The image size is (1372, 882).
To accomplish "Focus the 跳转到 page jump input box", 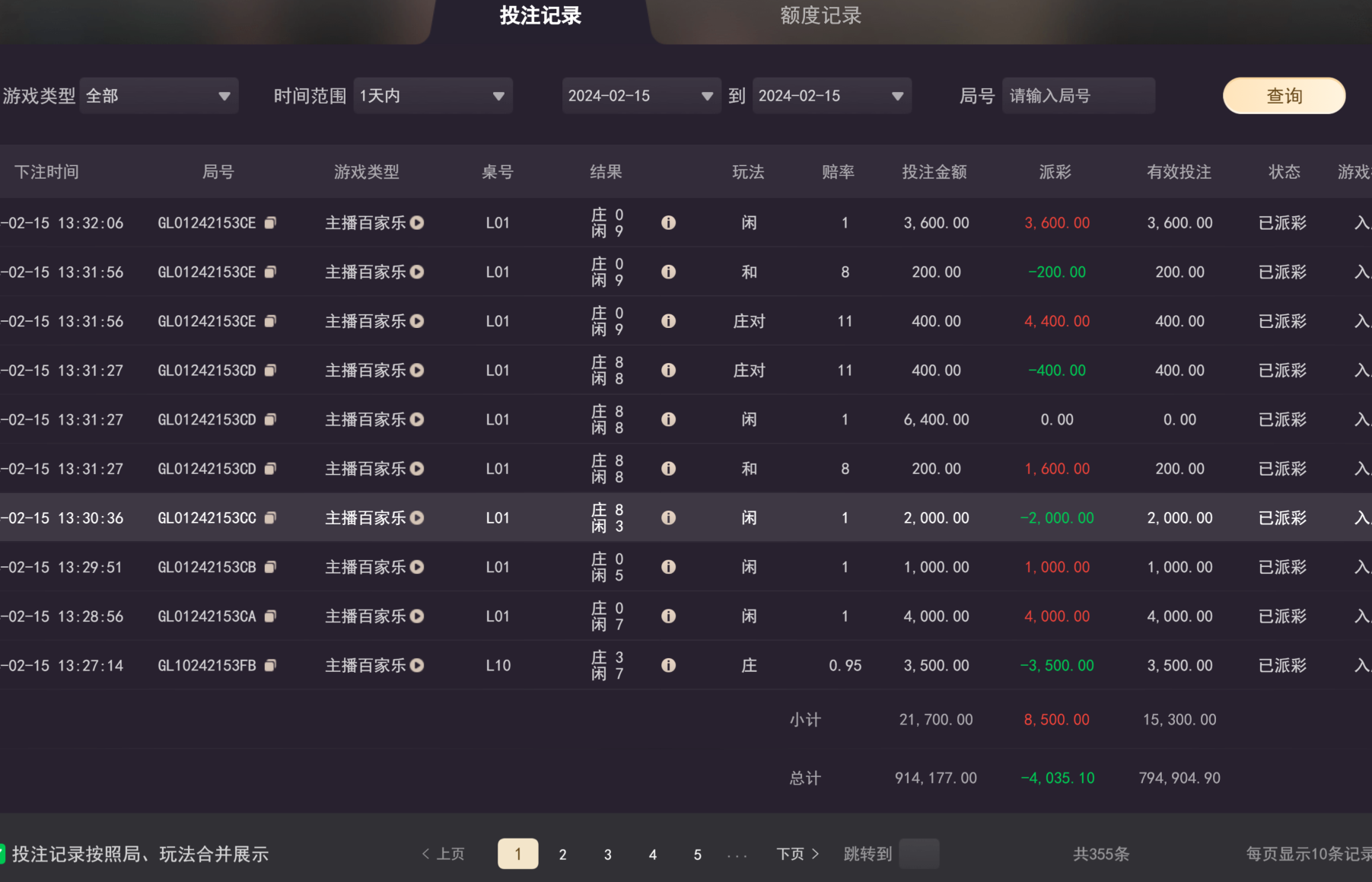I will (919, 854).
